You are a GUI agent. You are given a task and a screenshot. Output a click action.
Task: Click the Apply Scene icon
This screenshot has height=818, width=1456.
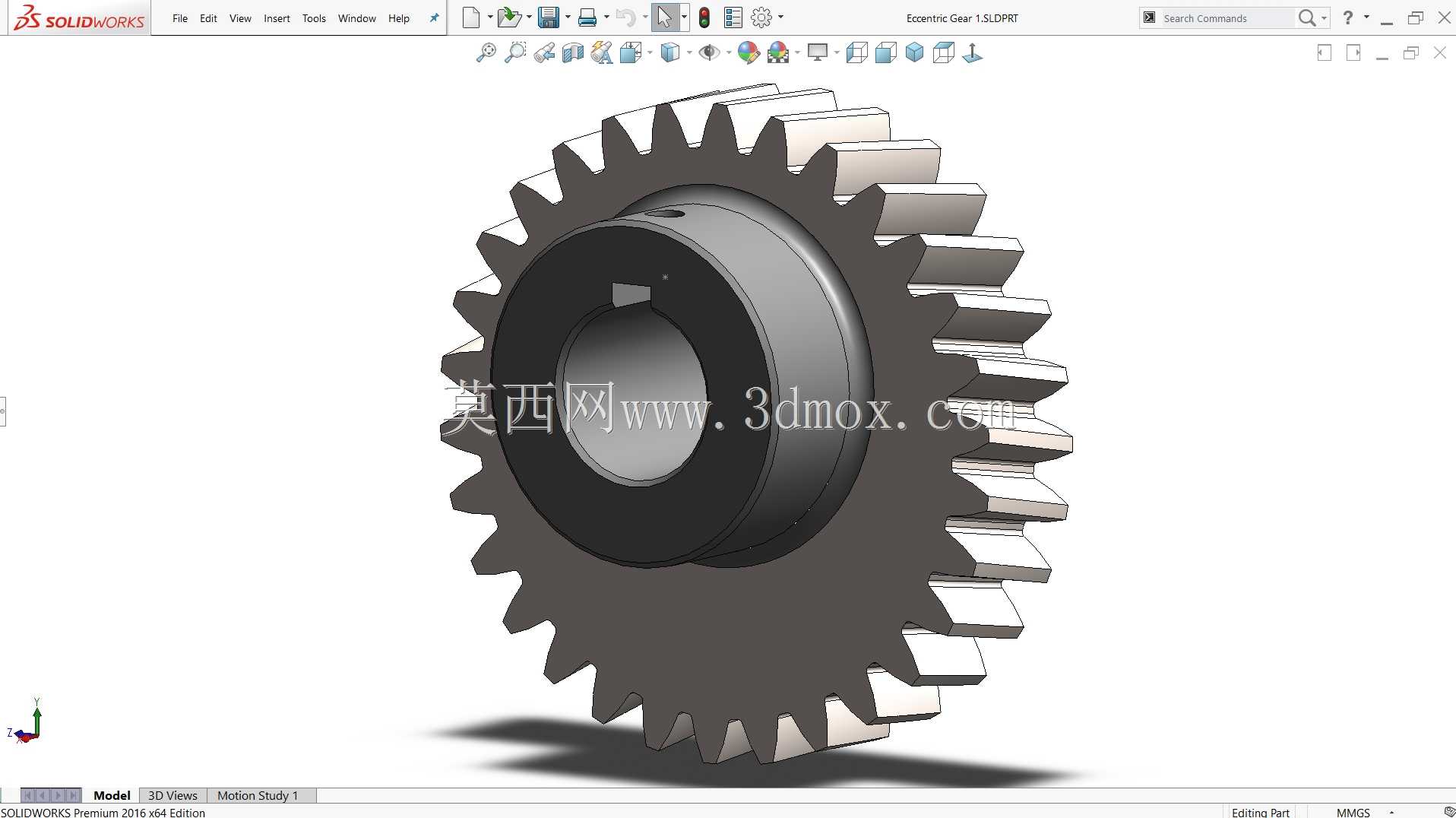pos(779,52)
